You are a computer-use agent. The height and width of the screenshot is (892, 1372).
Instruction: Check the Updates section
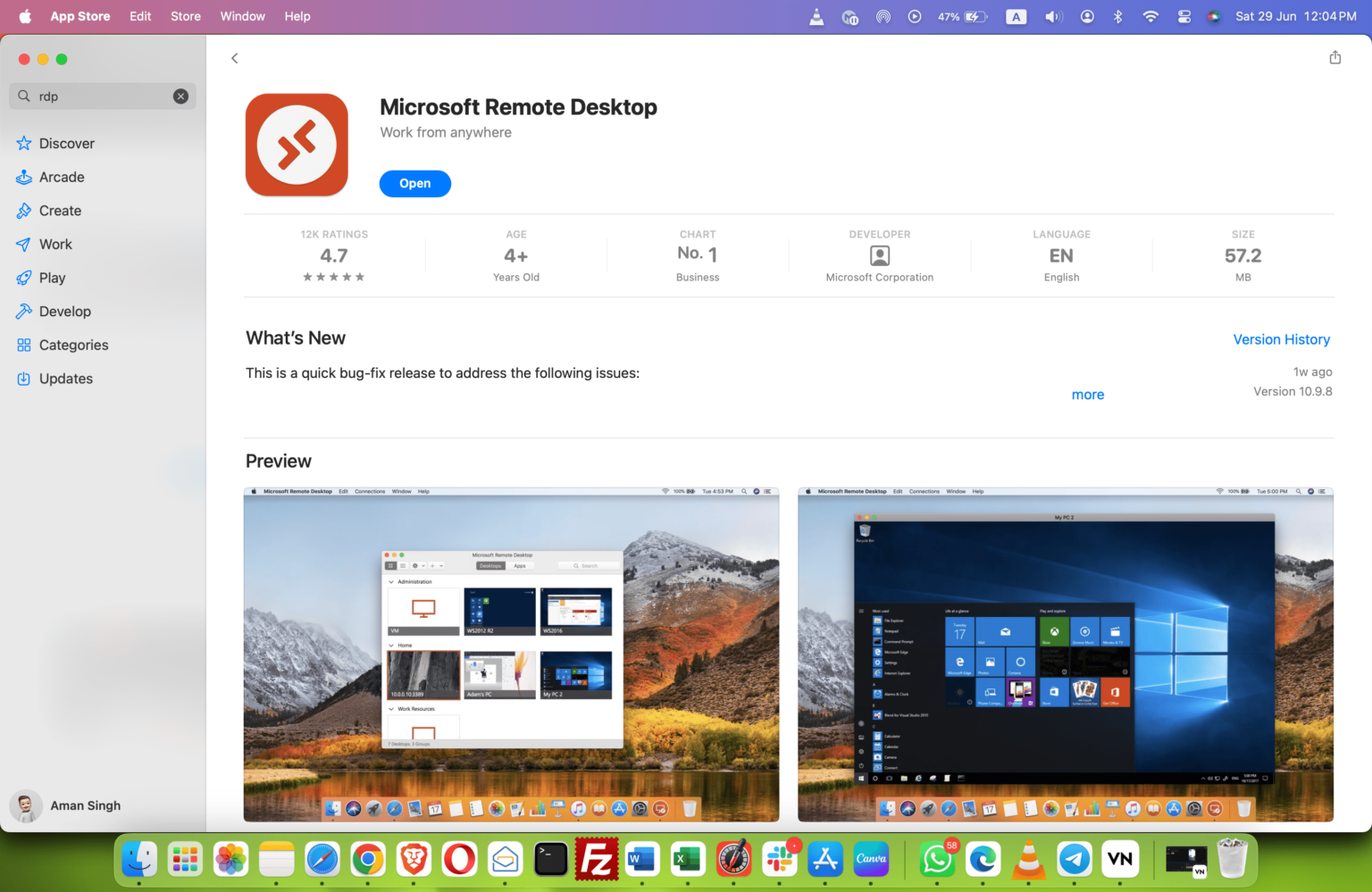[x=65, y=378]
